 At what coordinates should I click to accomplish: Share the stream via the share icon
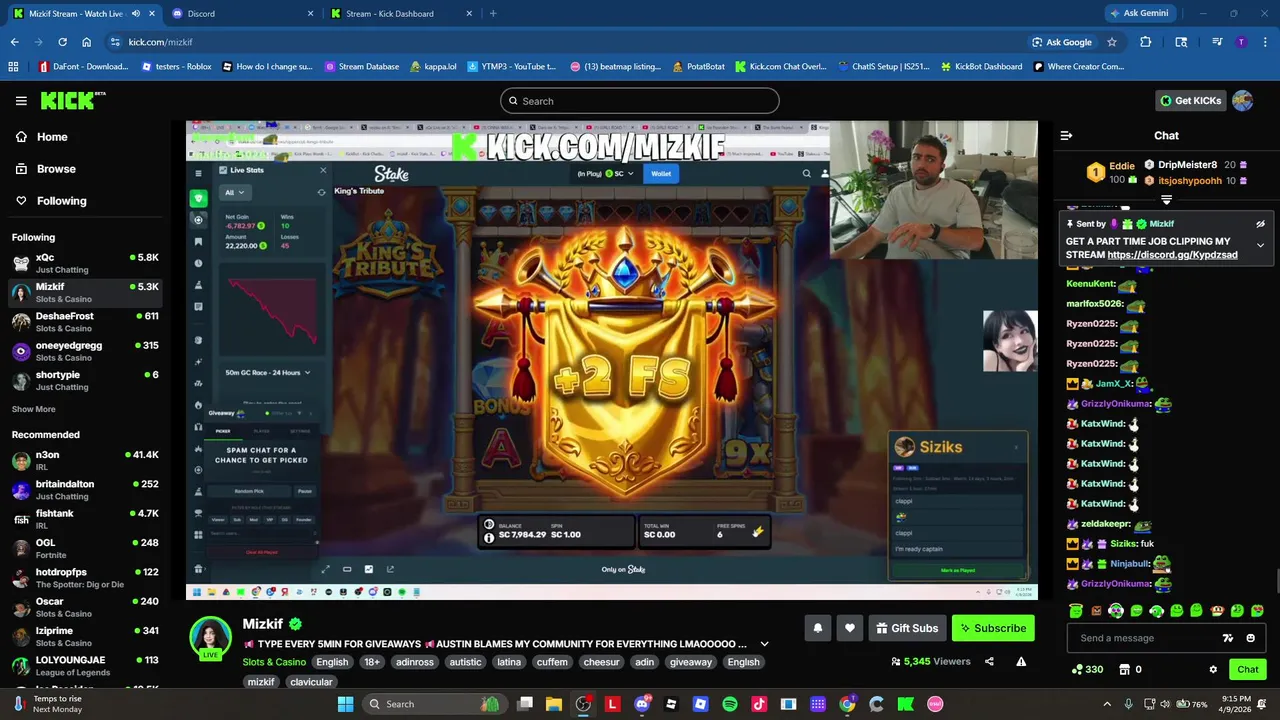click(989, 662)
